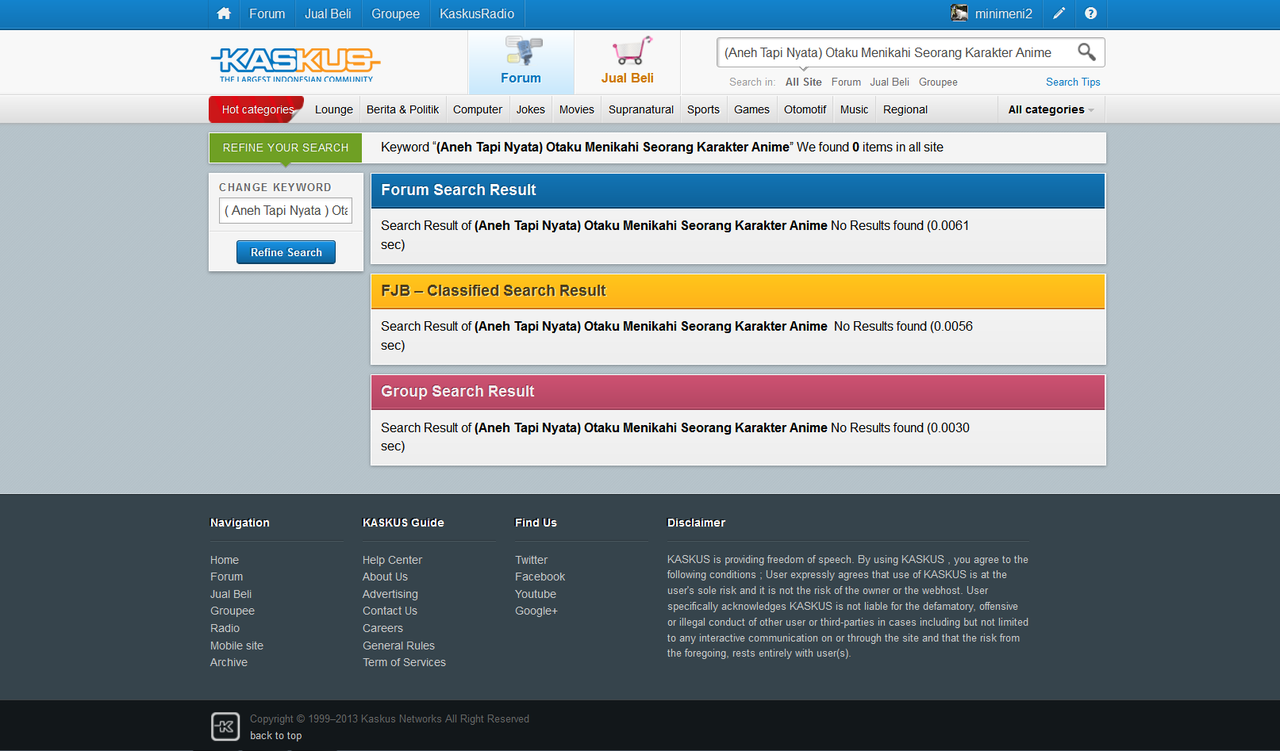
Task: Open the About Us link
Action: click(385, 577)
